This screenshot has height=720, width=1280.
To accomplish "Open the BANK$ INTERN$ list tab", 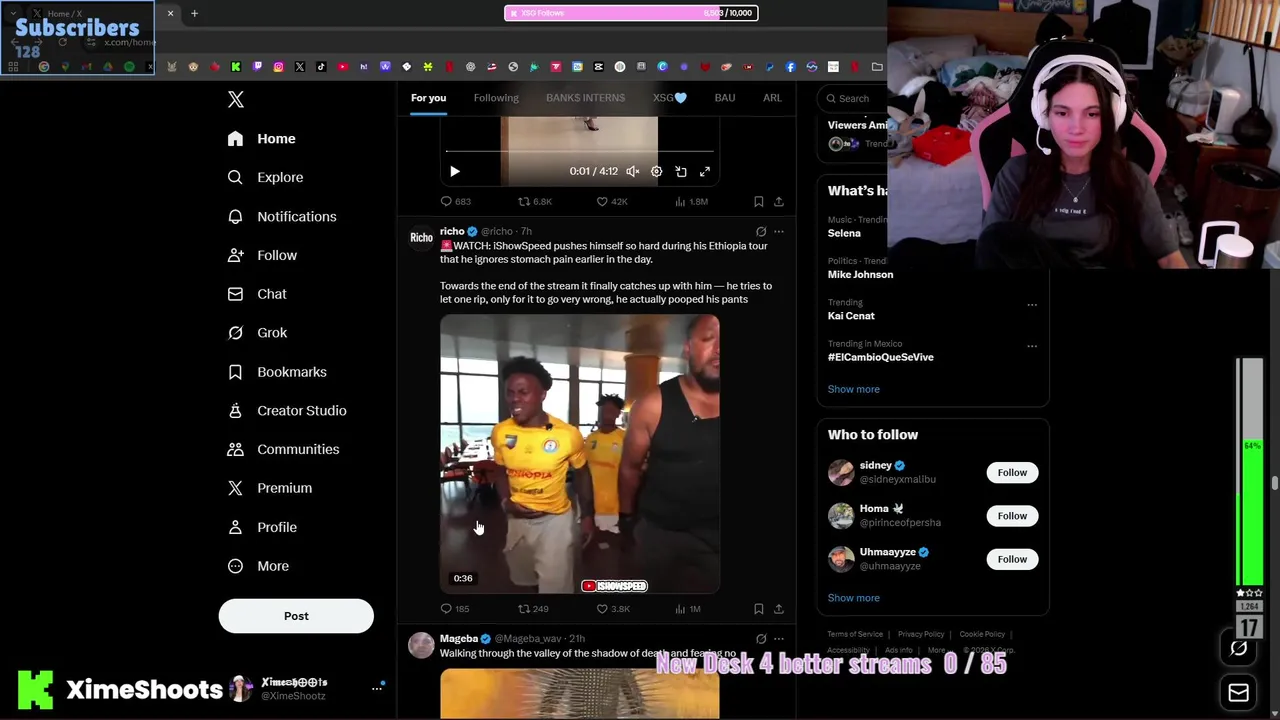I will [x=585, y=98].
